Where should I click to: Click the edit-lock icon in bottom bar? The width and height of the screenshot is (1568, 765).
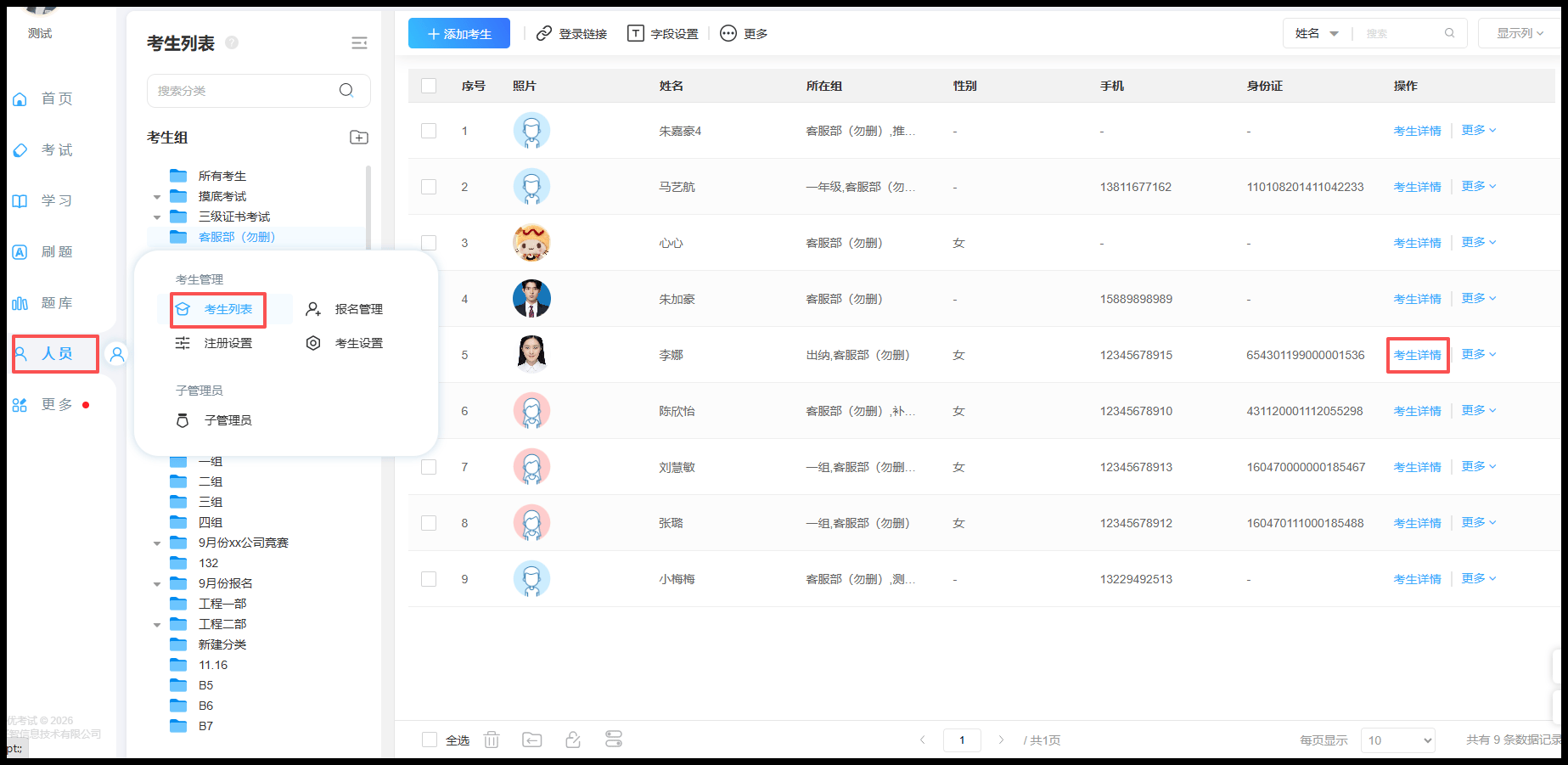[573, 740]
